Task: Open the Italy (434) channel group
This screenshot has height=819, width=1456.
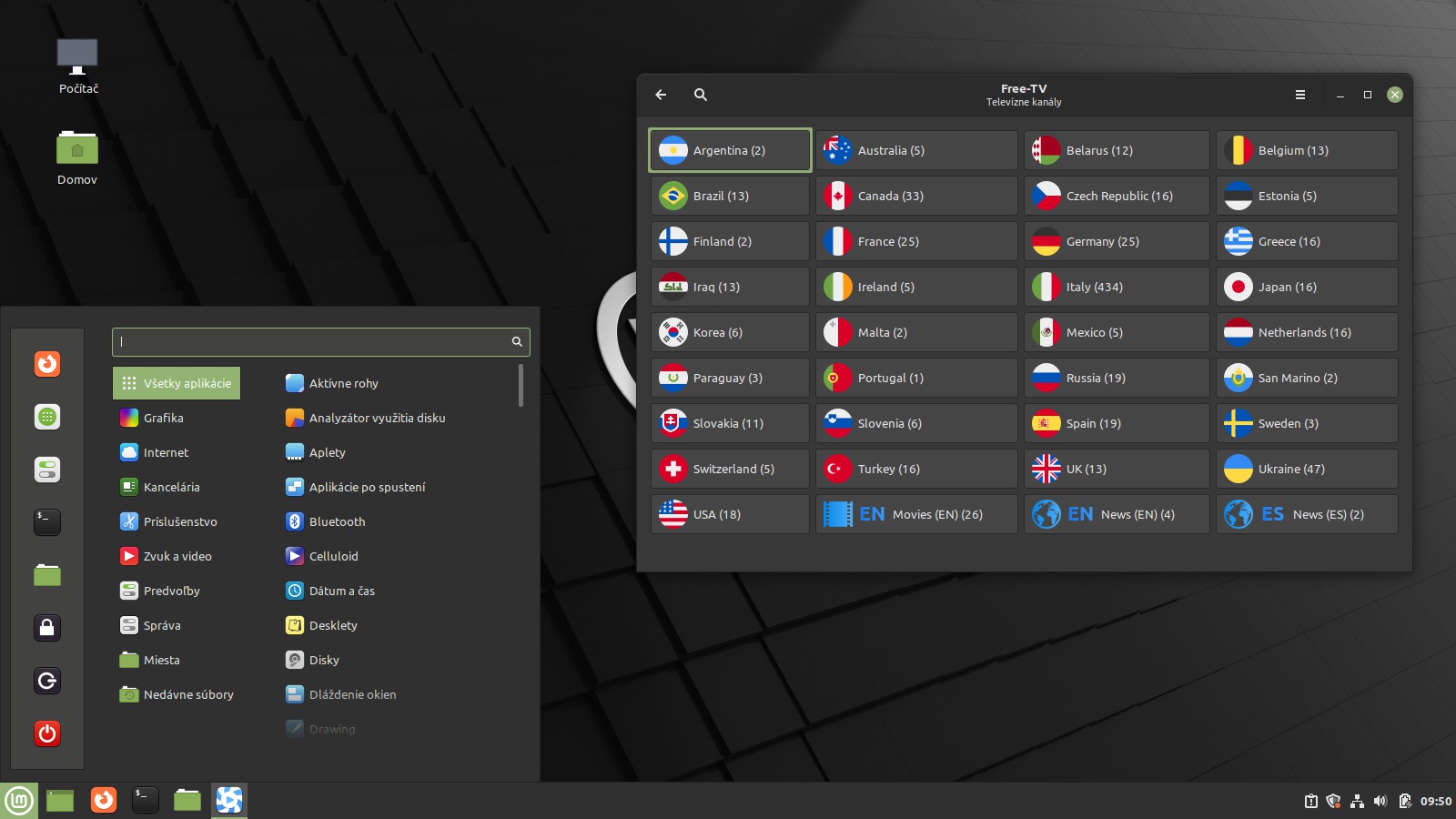Action: [1117, 287]
